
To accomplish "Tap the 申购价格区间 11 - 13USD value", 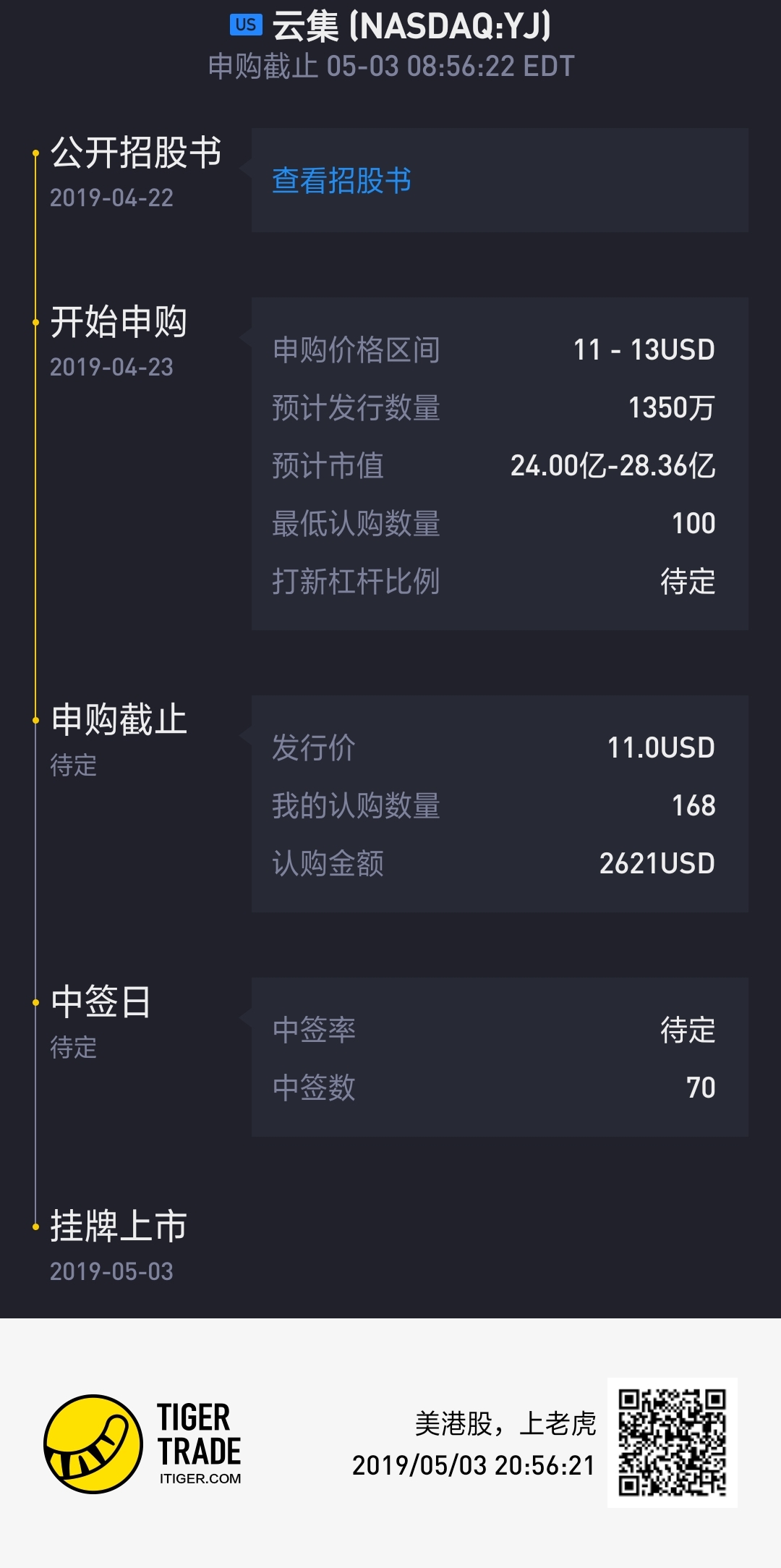I will (x=644, y=350).
